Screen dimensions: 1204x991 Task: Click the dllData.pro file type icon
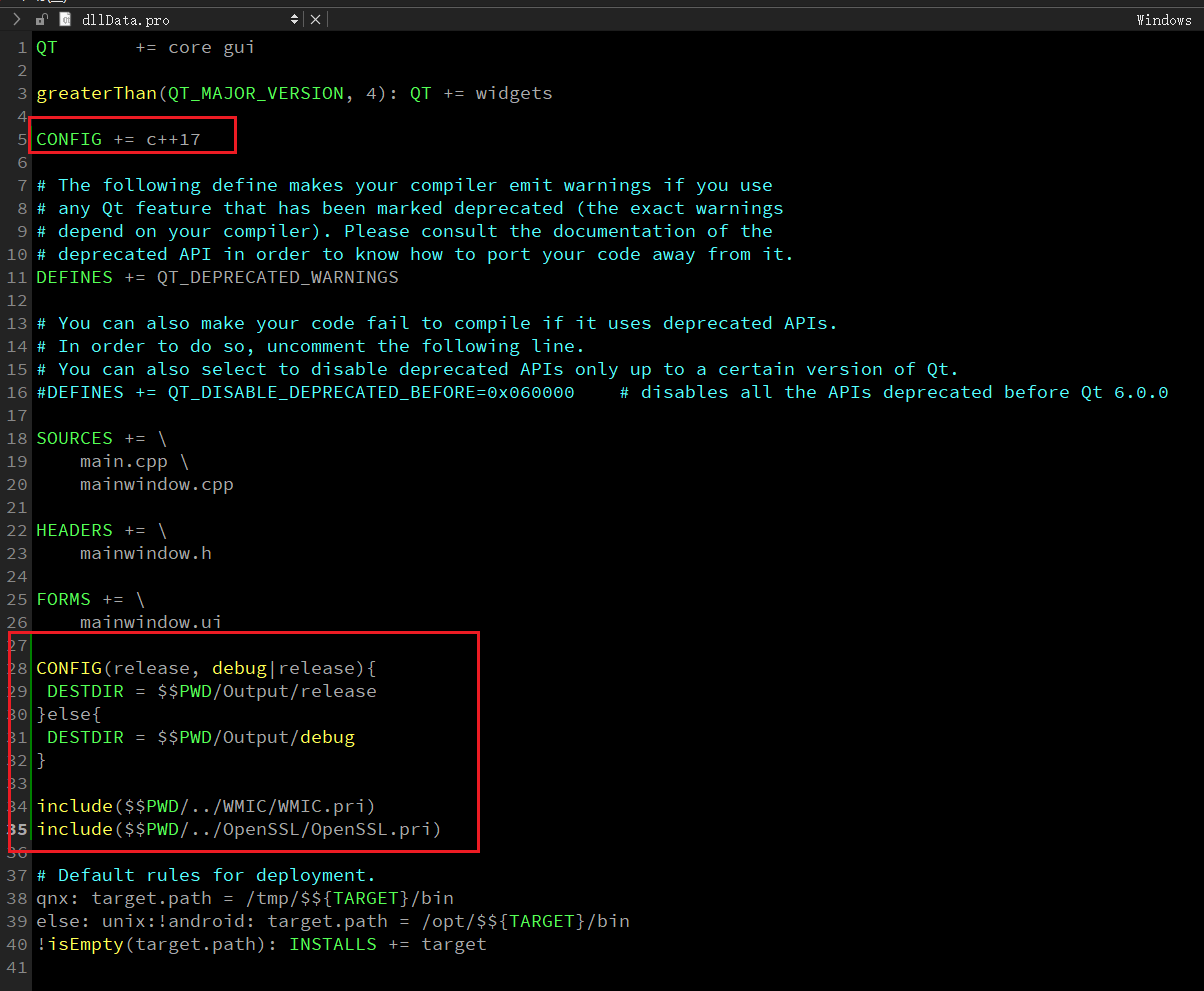pyautogui.click(x=65, y=19)
